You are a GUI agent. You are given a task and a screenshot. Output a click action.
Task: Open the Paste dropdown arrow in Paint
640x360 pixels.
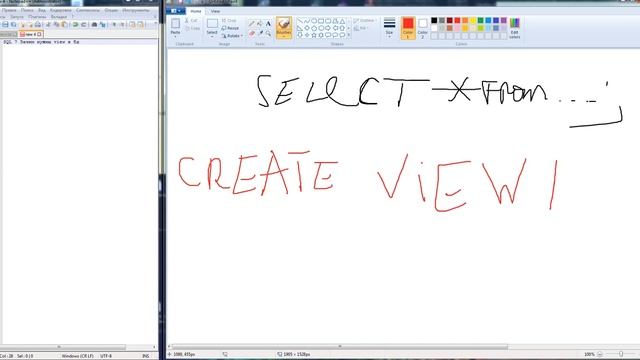click(175, 37)
